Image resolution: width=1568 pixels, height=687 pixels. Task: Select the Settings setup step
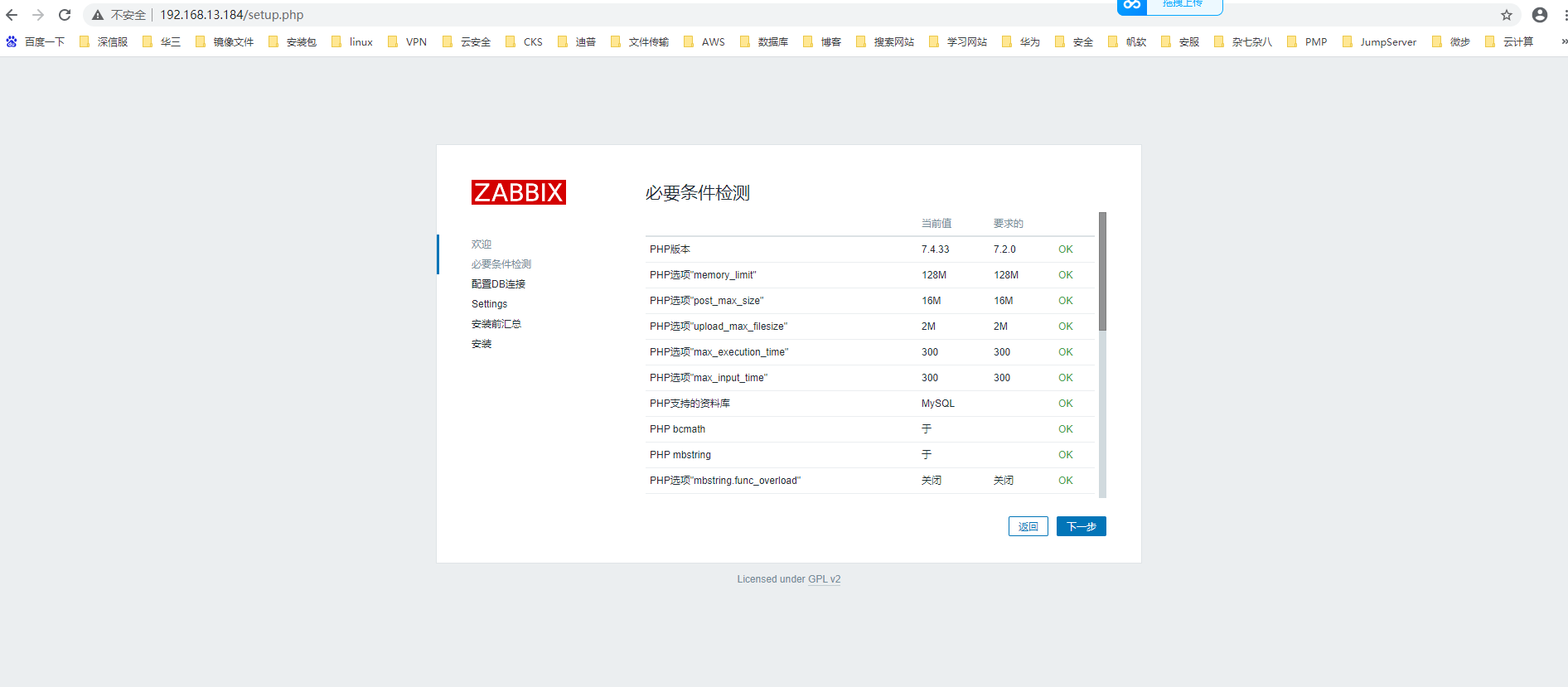point(489,304)
